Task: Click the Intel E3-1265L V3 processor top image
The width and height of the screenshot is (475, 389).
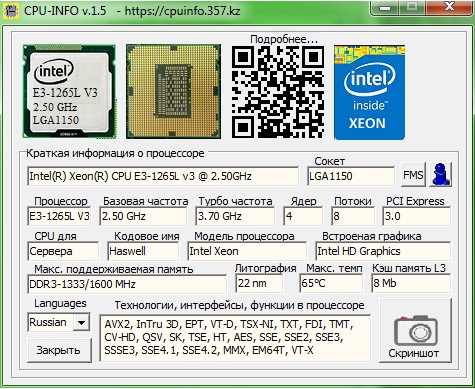Action: tap(69, 91)
